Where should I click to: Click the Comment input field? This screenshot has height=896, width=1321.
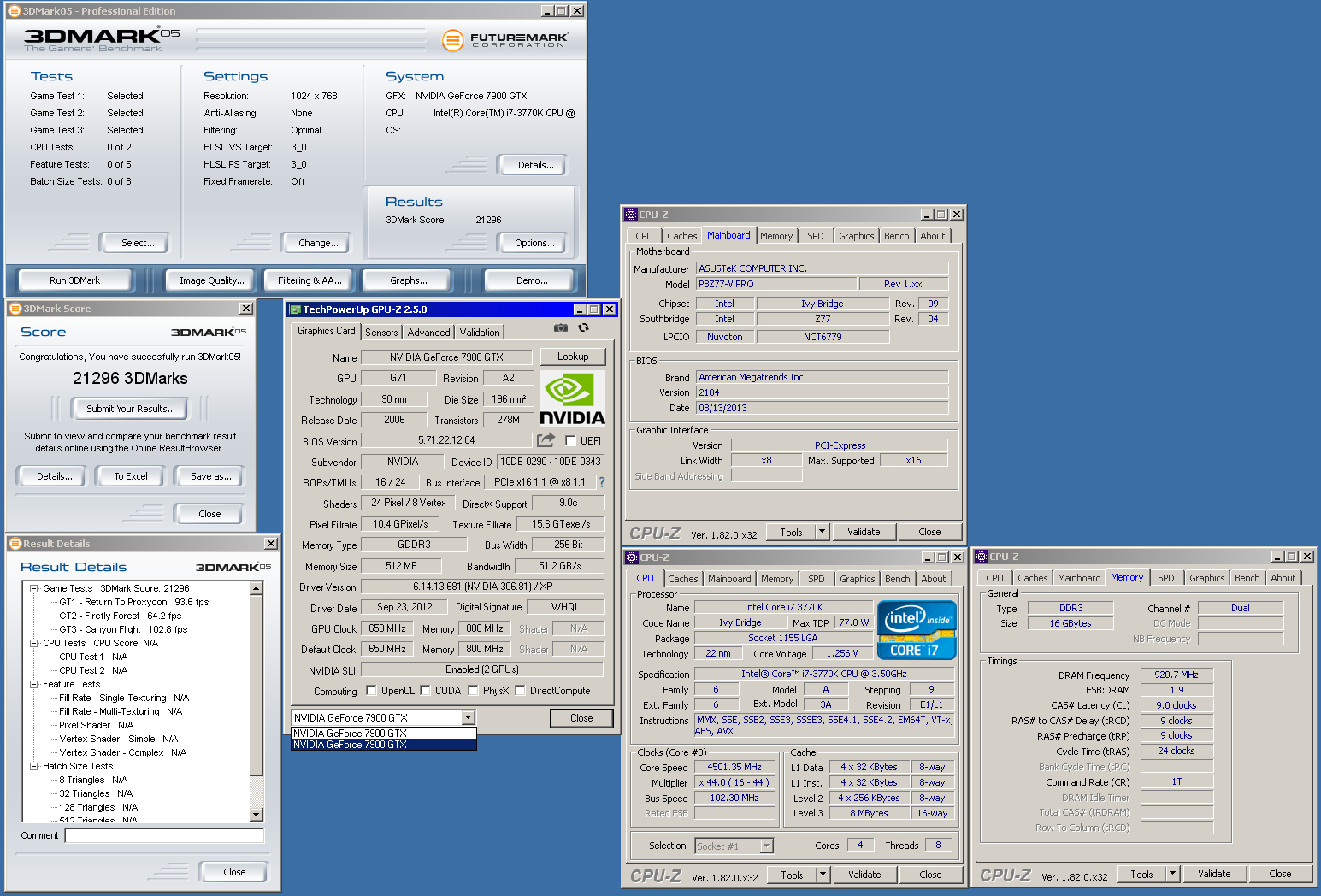click(164, 835)
